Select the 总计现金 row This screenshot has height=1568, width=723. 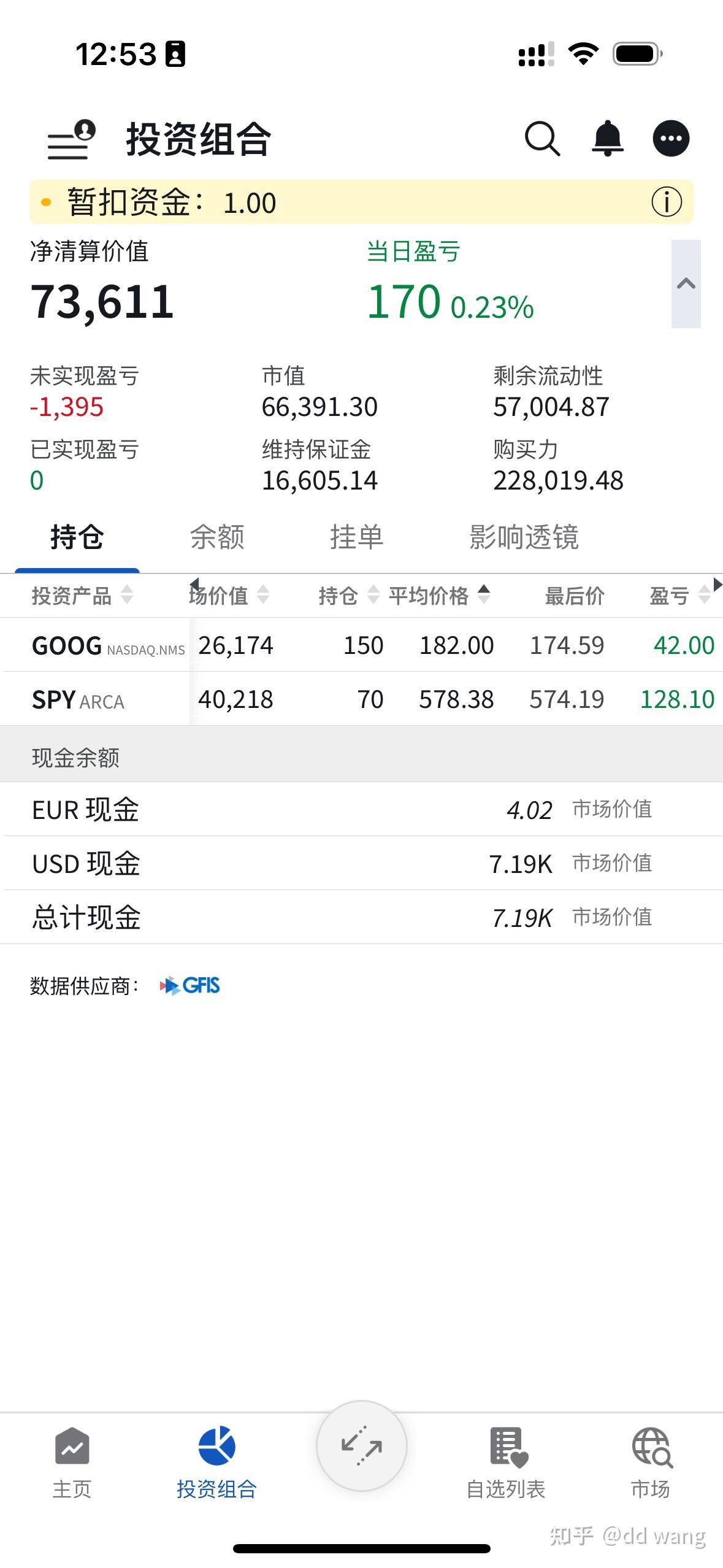click(x=361, y=917)
